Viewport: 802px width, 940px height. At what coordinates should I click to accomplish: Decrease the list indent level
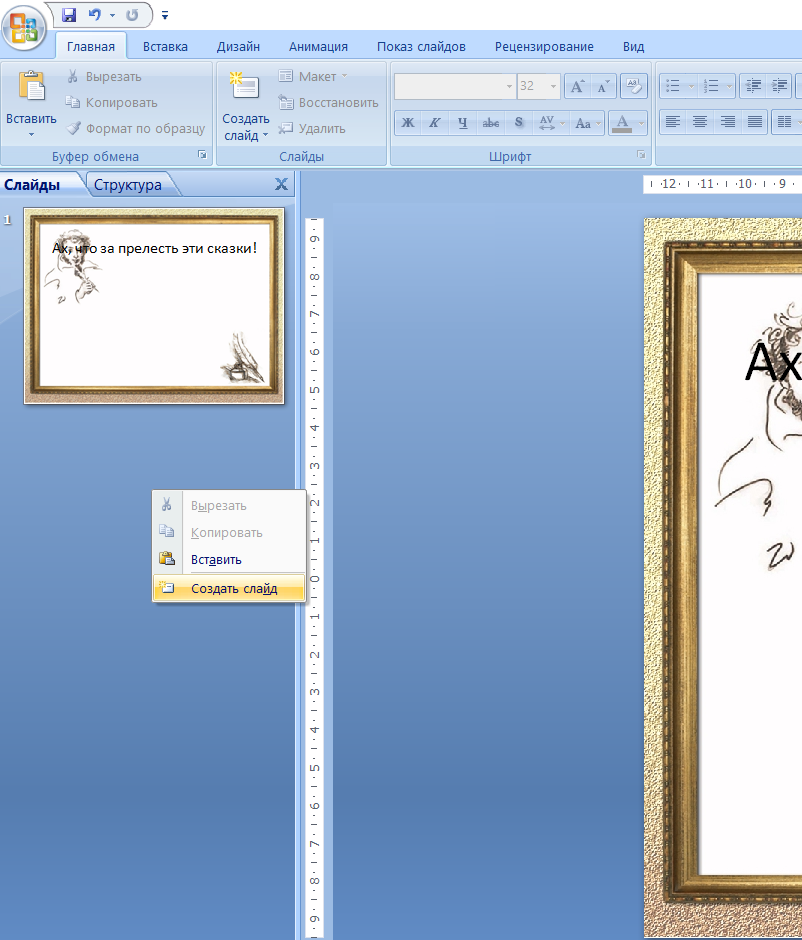tap(753, 86)
